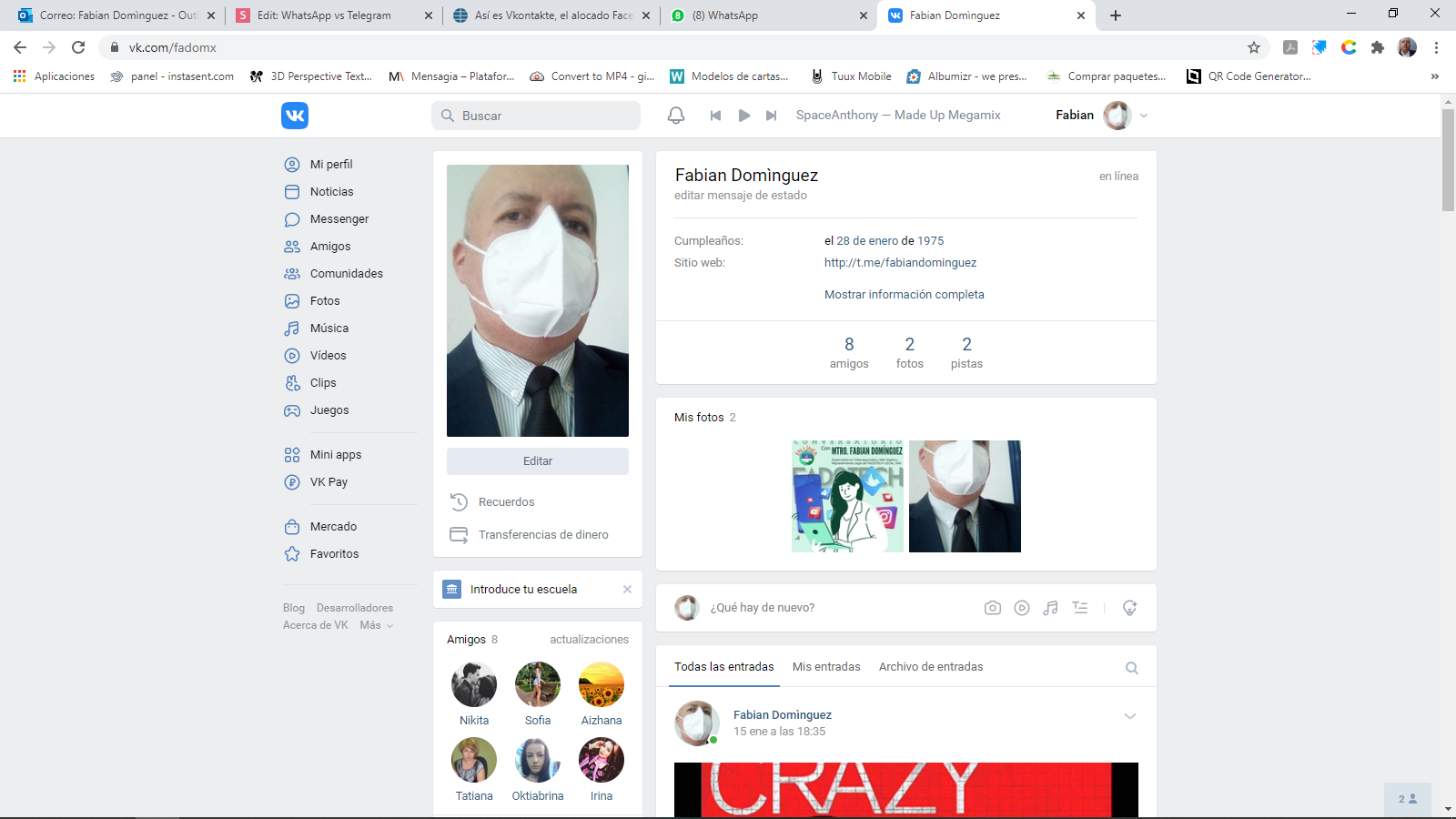
Task: Add an article using the text icon
Action: 1080,608
